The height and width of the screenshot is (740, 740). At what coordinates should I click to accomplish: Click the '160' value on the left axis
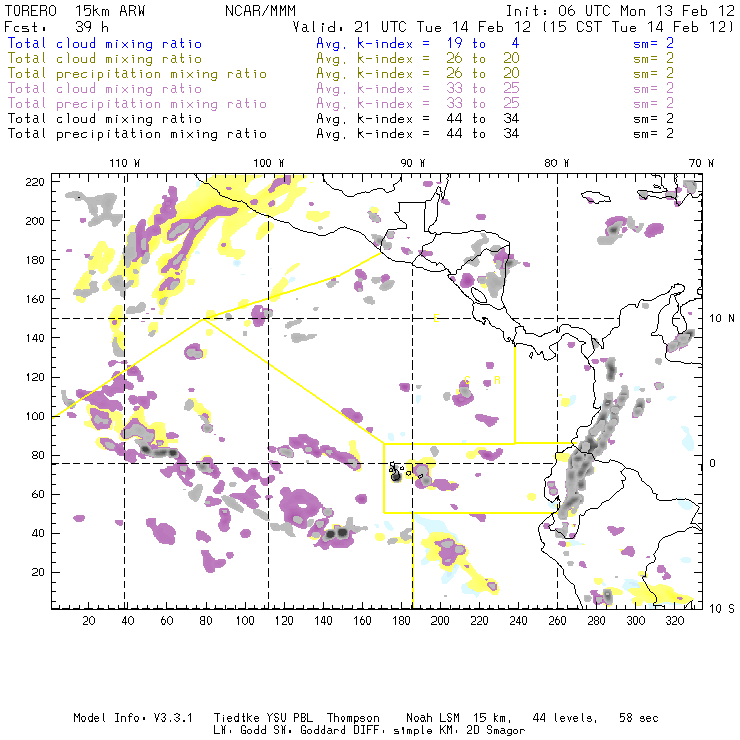35,299
